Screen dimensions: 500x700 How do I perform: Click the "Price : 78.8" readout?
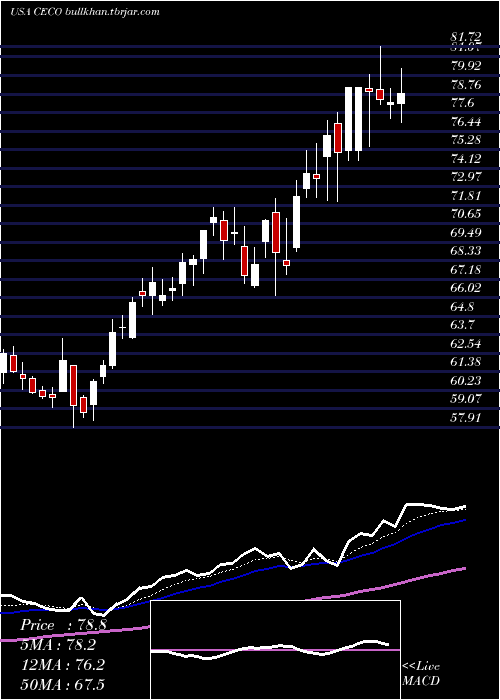(63, 625)
